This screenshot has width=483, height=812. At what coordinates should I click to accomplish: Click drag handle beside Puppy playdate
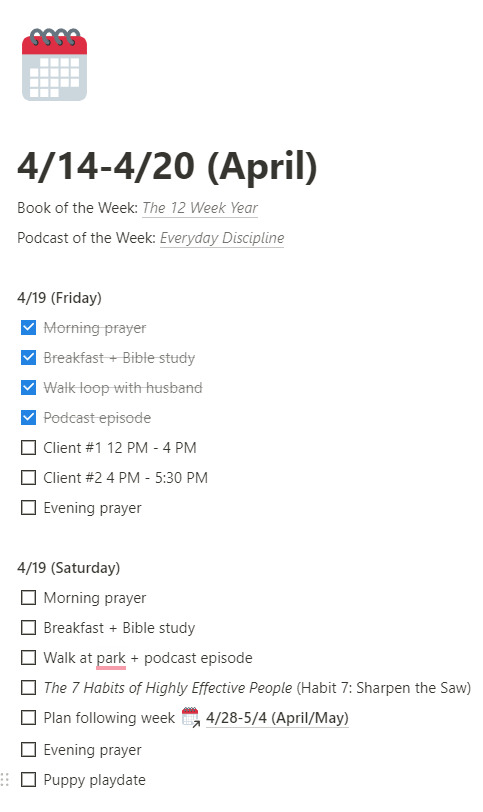(5, 779)
